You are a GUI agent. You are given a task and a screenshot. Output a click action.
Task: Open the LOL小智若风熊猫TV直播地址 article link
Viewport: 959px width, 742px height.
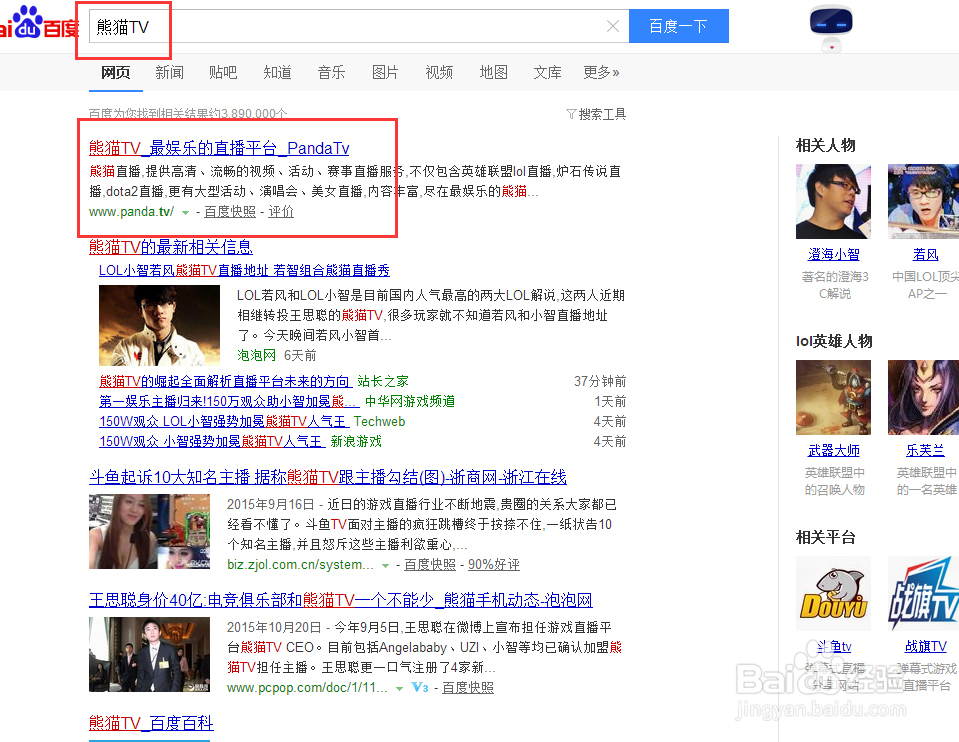coord(244,270)
